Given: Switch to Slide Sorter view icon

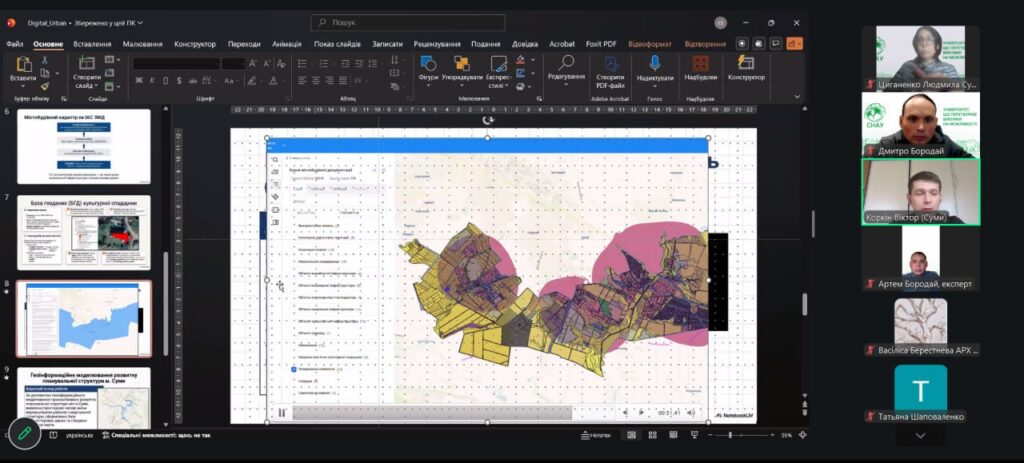Looking at the screenshot, I should [652, 435].
